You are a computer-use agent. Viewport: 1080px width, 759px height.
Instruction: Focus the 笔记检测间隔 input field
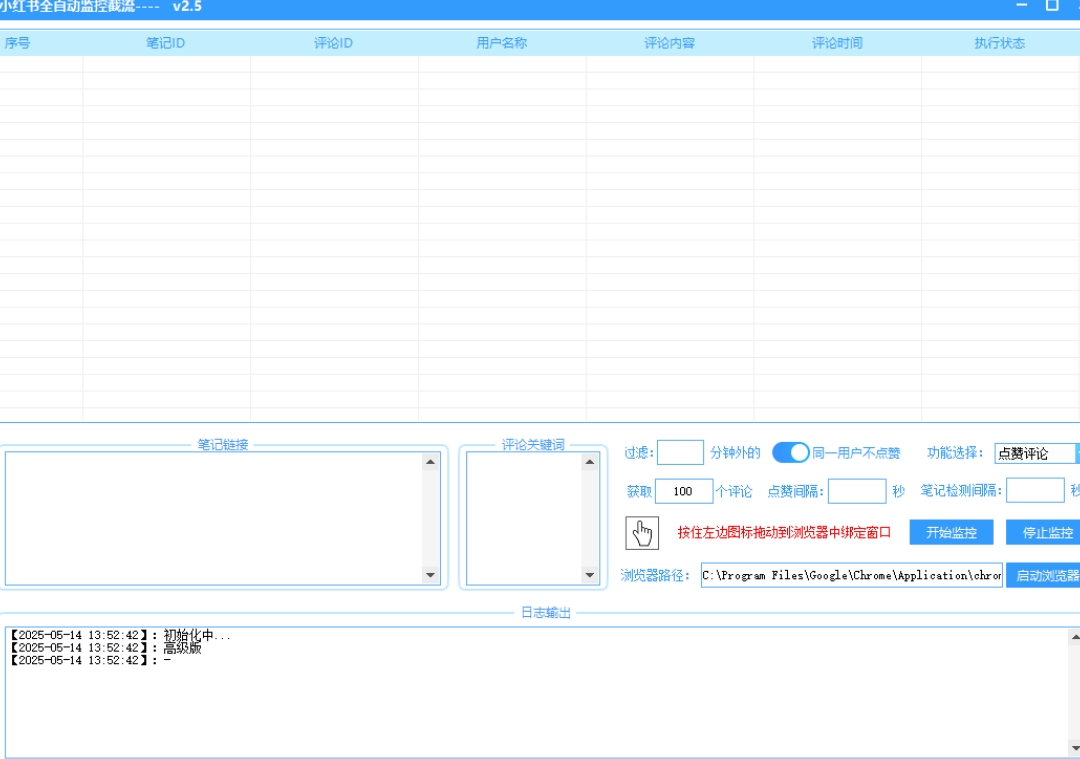(1034, 491)
